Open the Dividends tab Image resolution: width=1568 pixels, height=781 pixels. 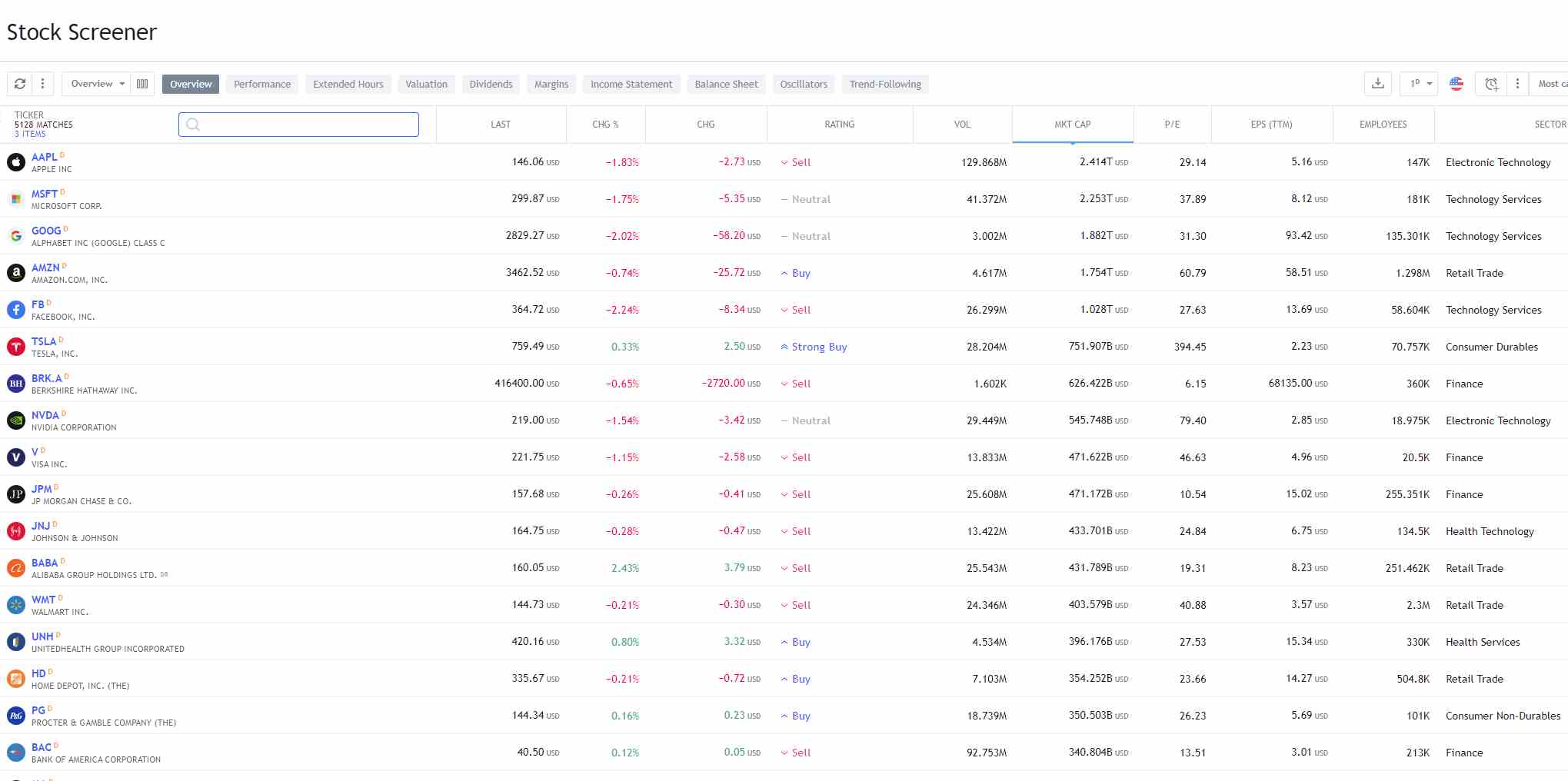491,84
